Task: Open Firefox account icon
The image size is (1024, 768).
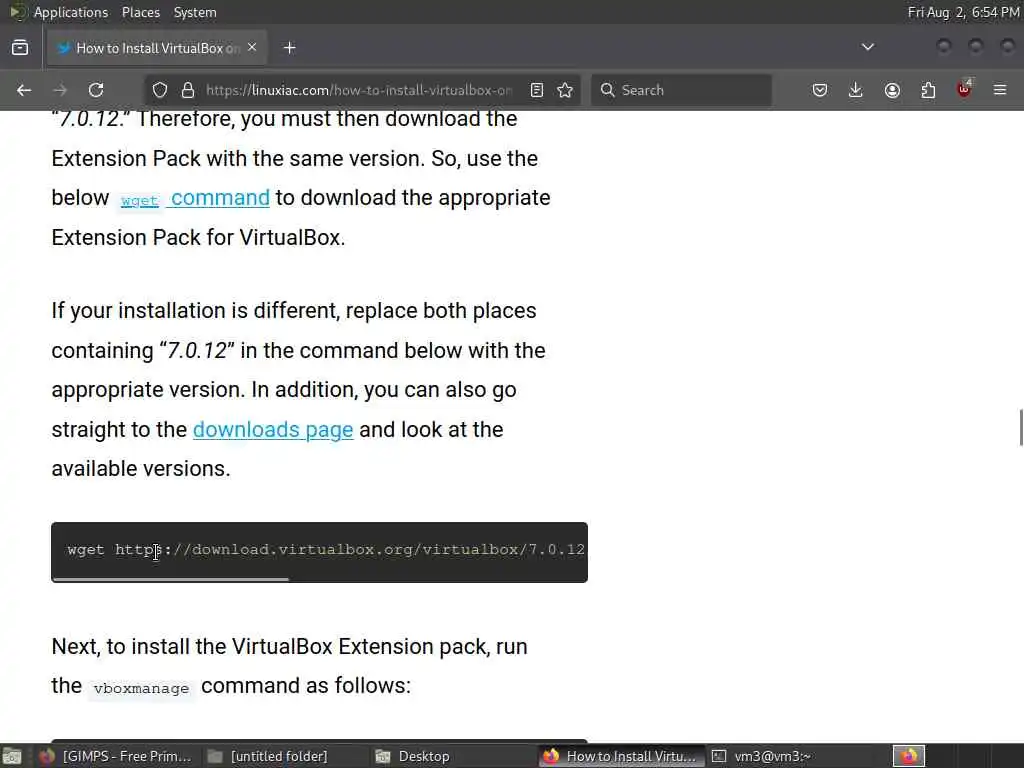Action: (x=892, y=90)
